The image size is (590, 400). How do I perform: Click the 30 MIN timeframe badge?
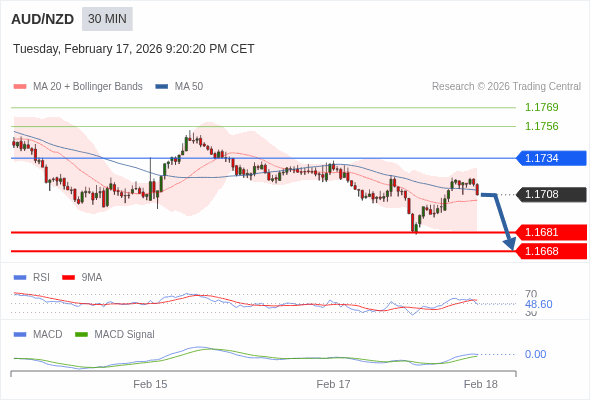coord(107,19)
